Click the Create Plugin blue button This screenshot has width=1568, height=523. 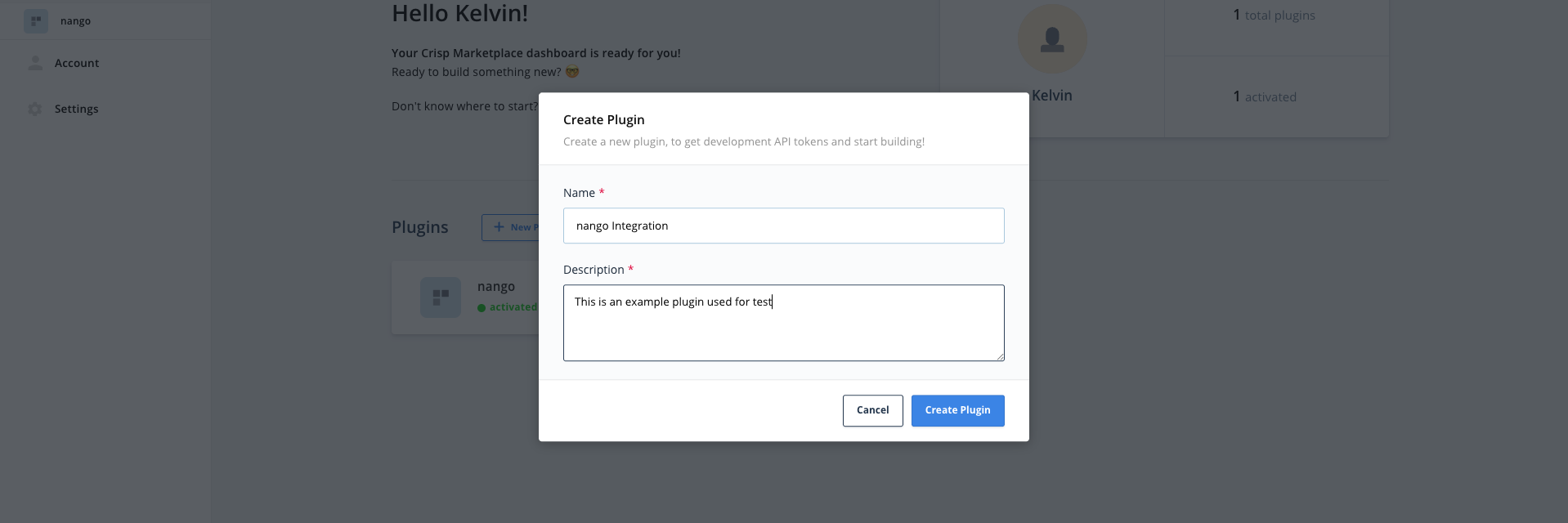(x=957, y=410)
